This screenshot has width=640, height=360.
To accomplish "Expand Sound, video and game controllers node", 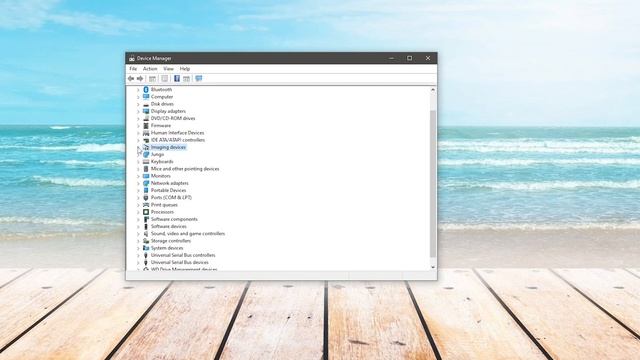I will 138,234.
